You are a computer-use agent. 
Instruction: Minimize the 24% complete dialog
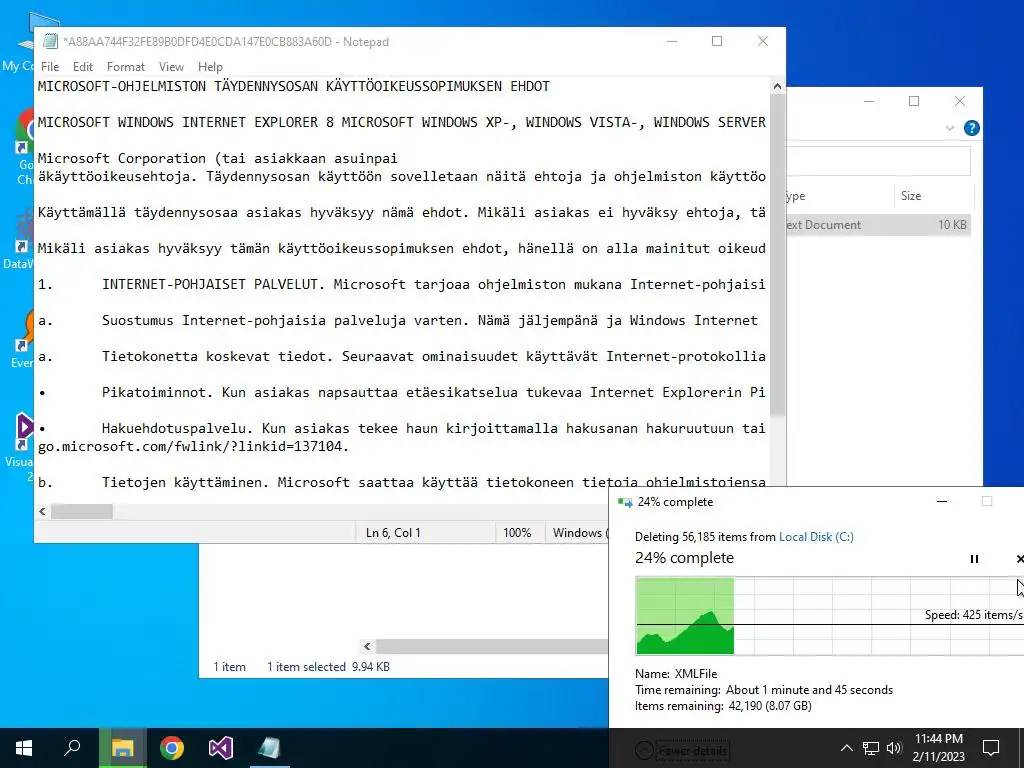942,502
